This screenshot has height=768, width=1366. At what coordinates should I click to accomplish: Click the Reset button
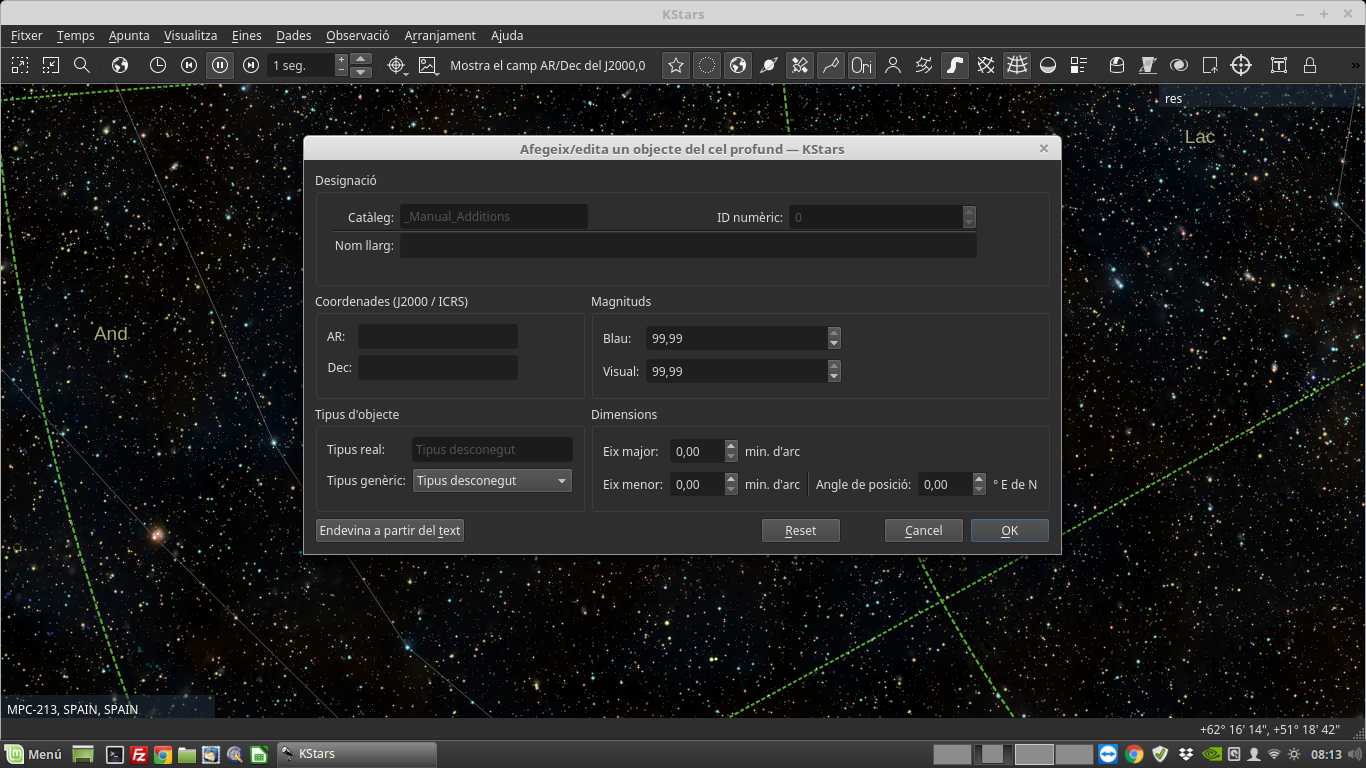pos(800,531)
